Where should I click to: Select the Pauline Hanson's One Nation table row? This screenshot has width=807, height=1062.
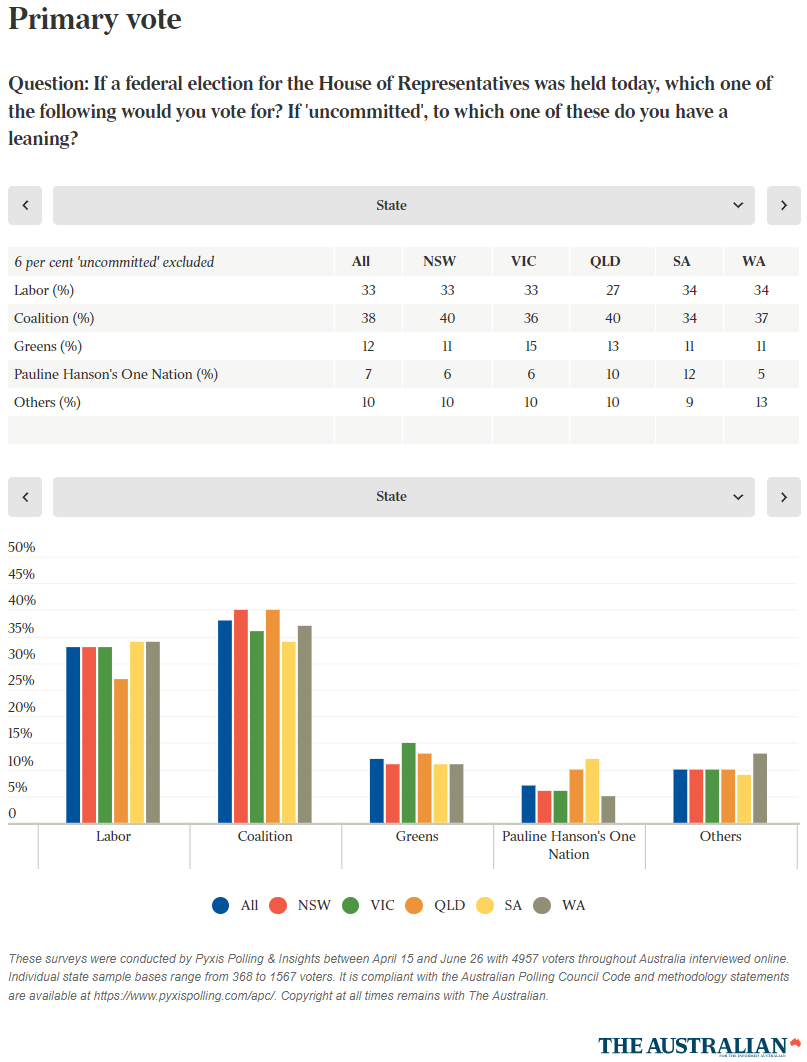(116, 374)
